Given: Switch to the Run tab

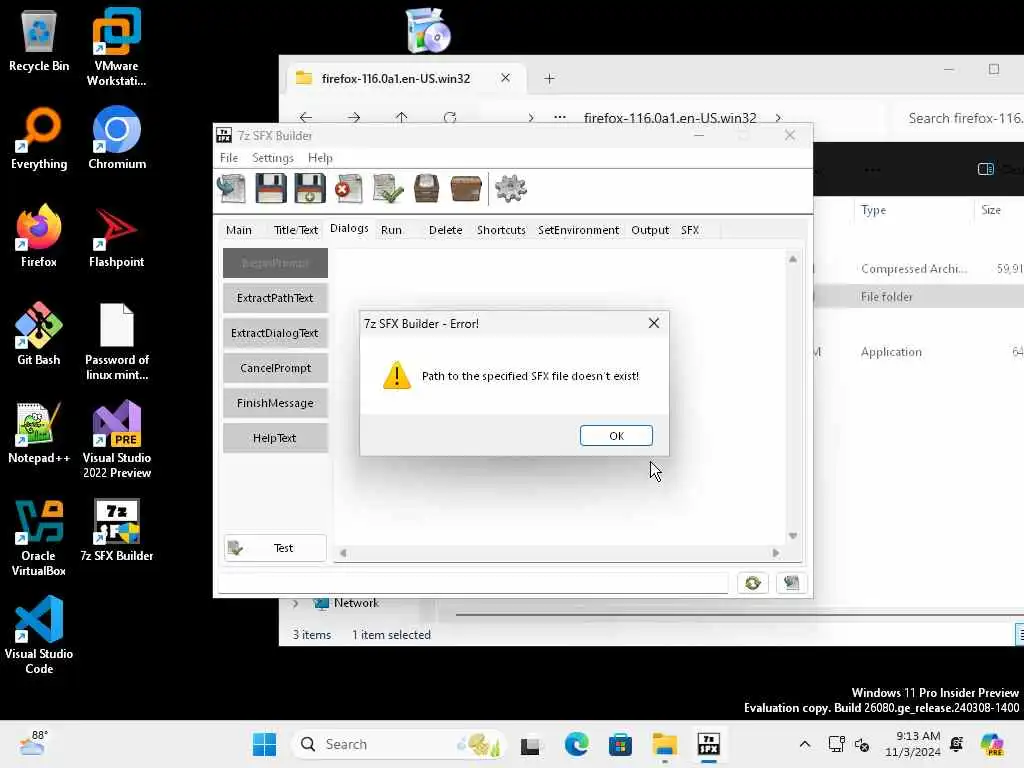Looking at the screenshot, I should (391, 230).
